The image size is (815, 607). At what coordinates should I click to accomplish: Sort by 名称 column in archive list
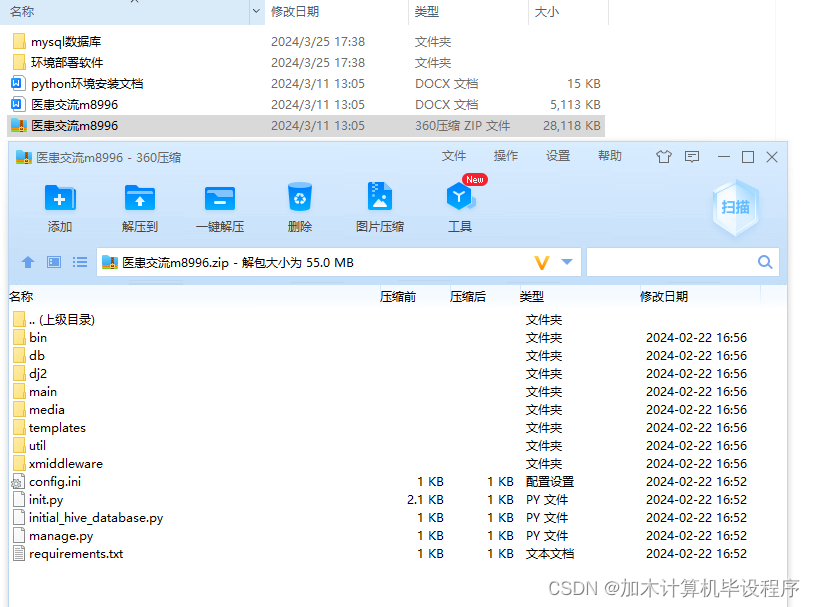(21, 297)
